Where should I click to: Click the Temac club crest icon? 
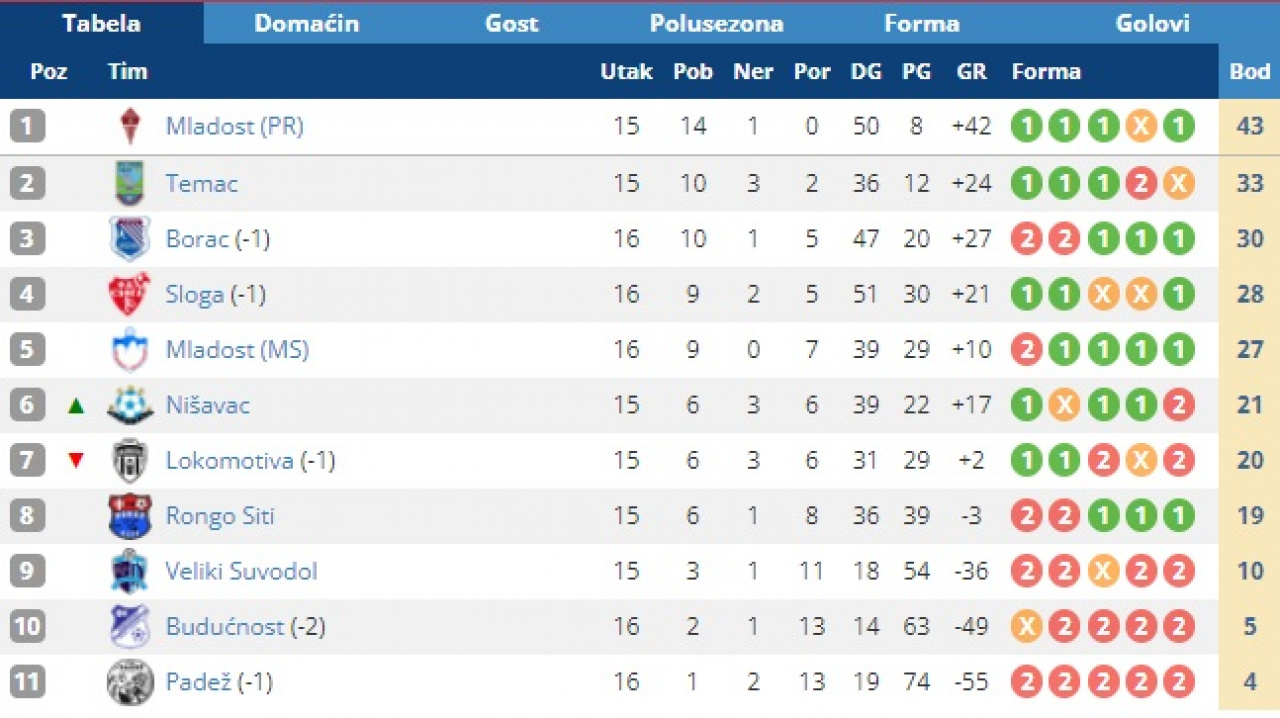130,183
